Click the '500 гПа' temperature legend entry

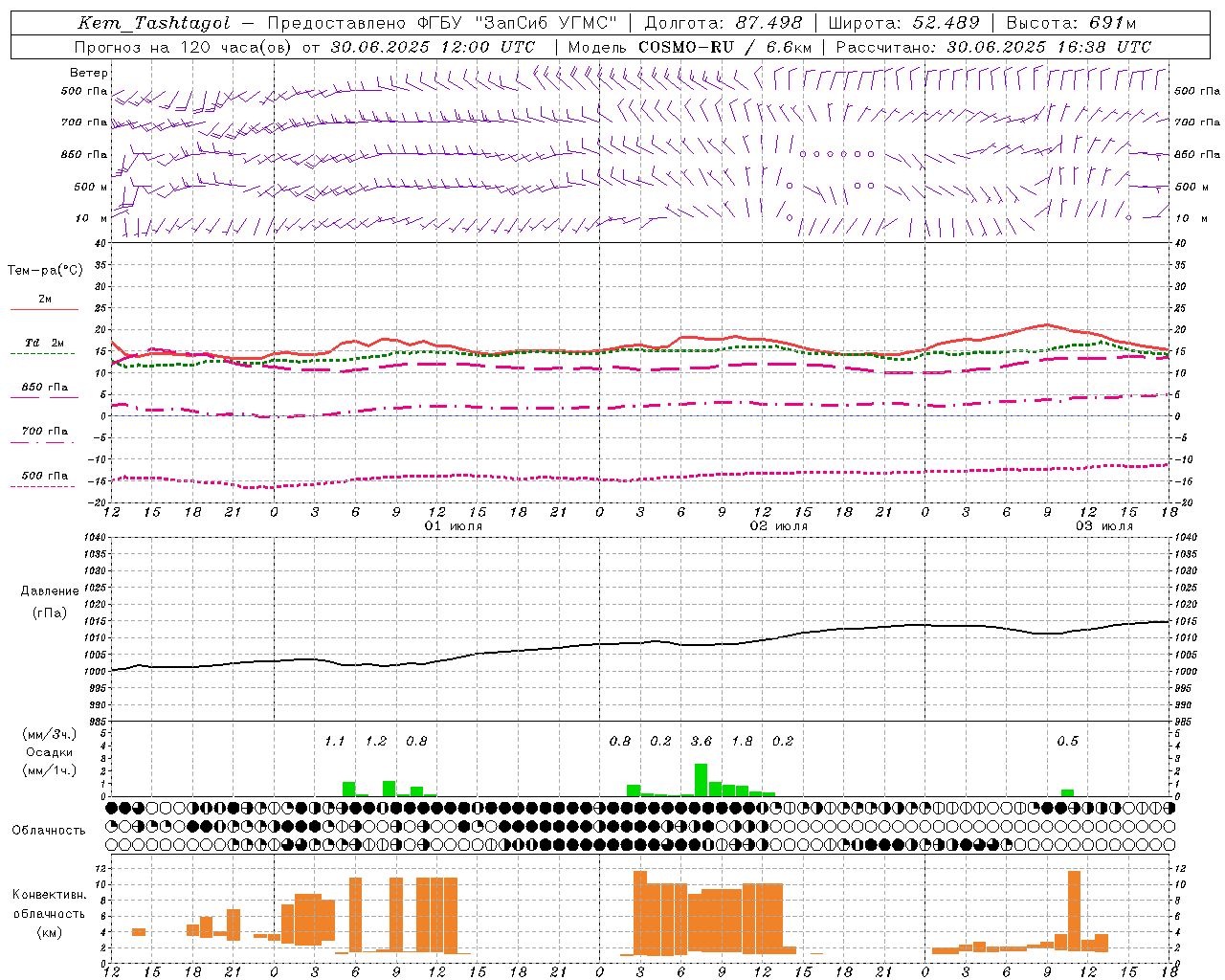45,476
